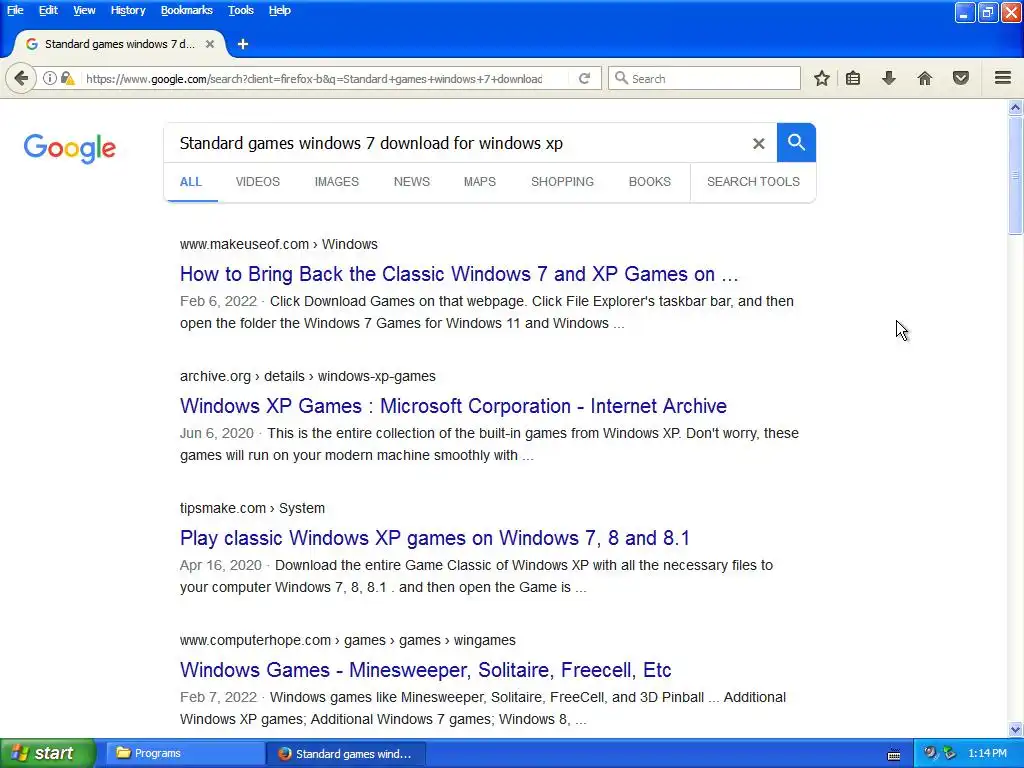
Task: Switch to IMAGES results tab
Action: (337, 182)
